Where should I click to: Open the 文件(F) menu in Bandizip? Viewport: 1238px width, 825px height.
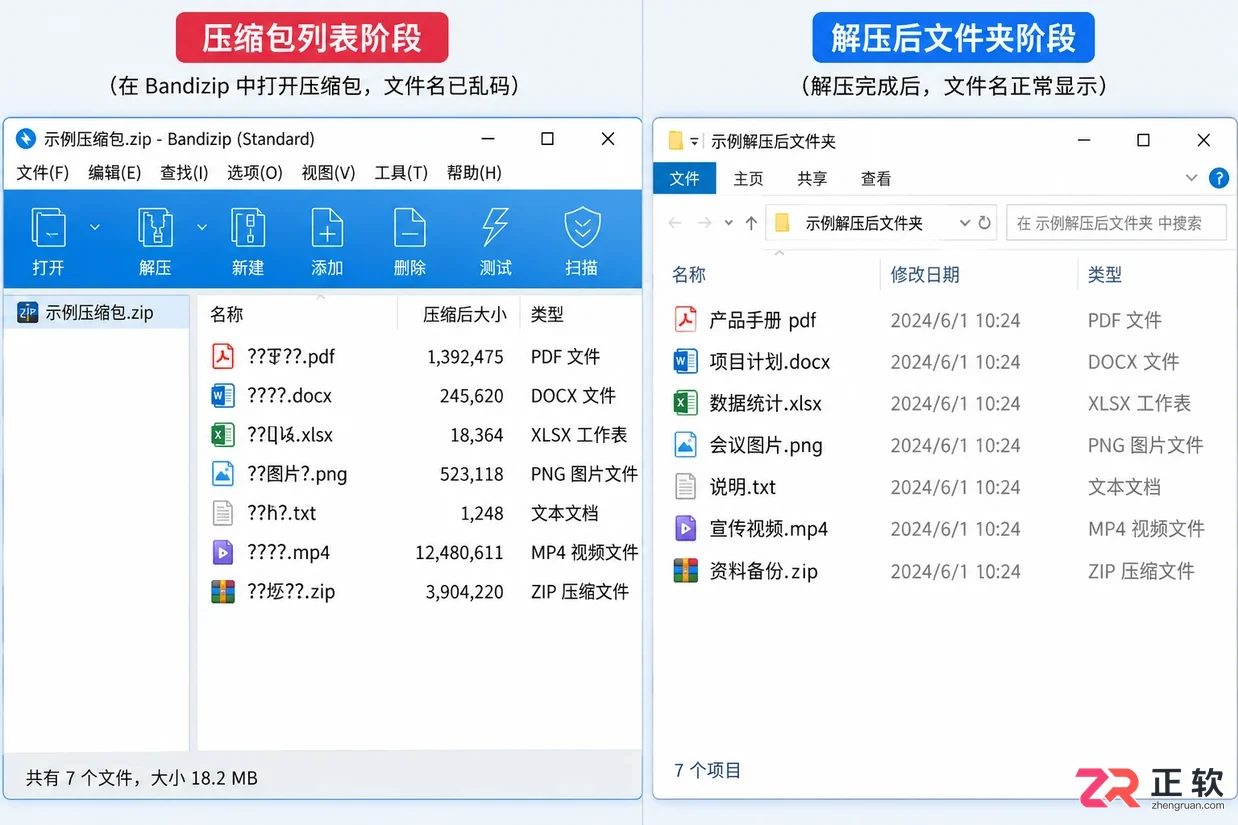[x=43, y=173]
